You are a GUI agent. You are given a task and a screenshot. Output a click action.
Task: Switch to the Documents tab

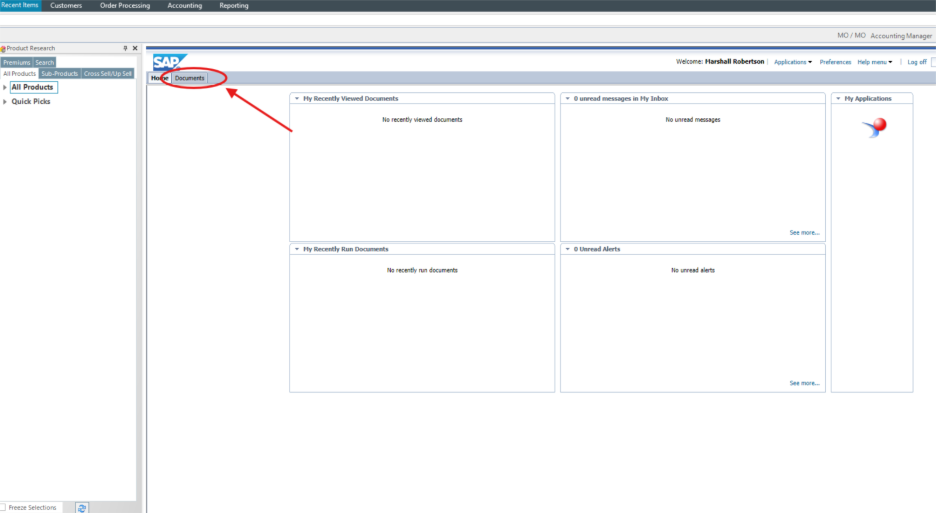190,78
